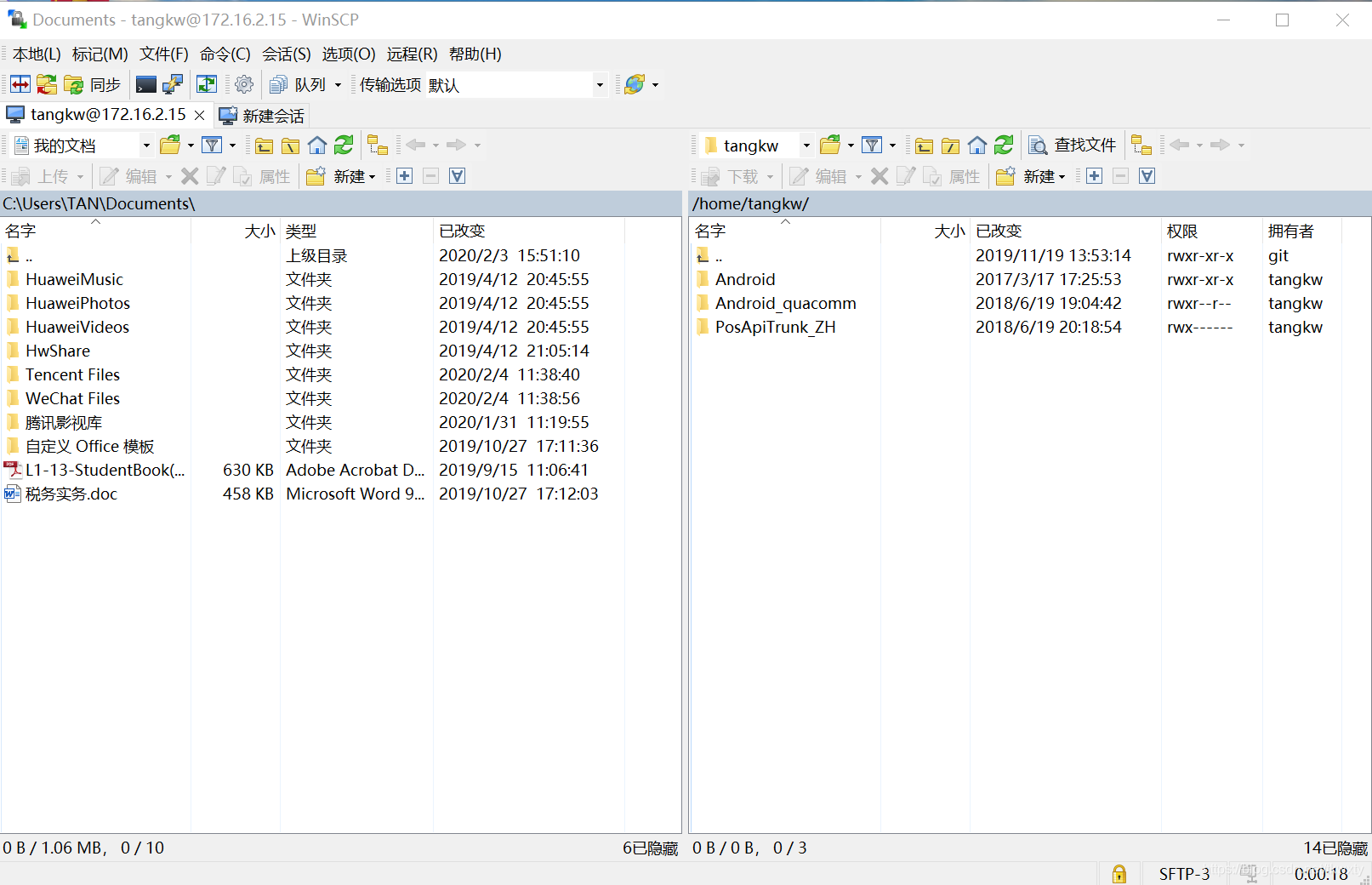Open the 本地(L) menu
This screenshot has height=885, width=1372.
point(37,54)
